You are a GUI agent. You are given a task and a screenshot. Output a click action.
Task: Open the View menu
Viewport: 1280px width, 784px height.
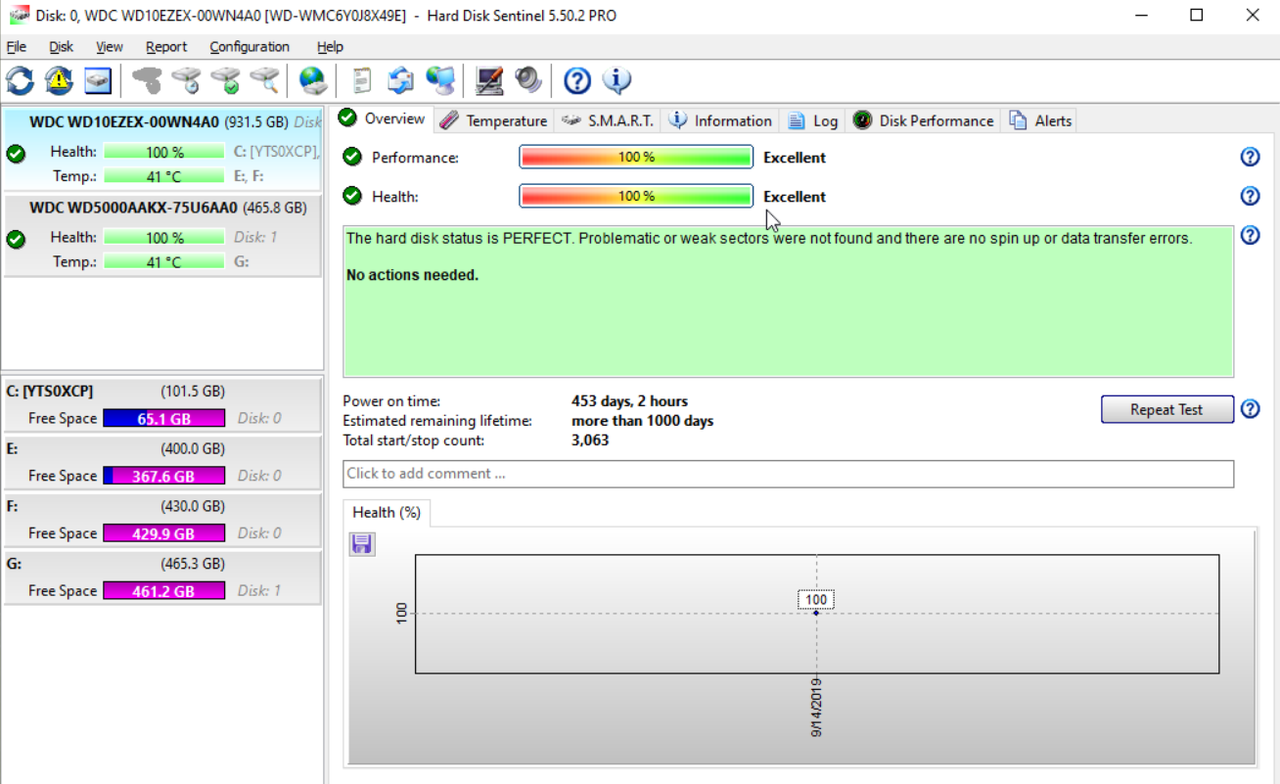109,47
